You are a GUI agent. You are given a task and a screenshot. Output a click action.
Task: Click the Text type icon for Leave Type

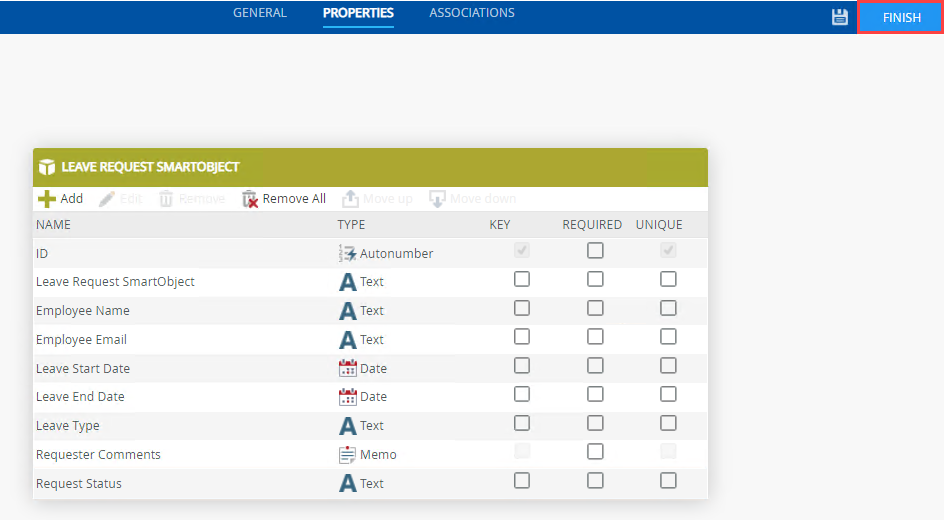point(347,426)
